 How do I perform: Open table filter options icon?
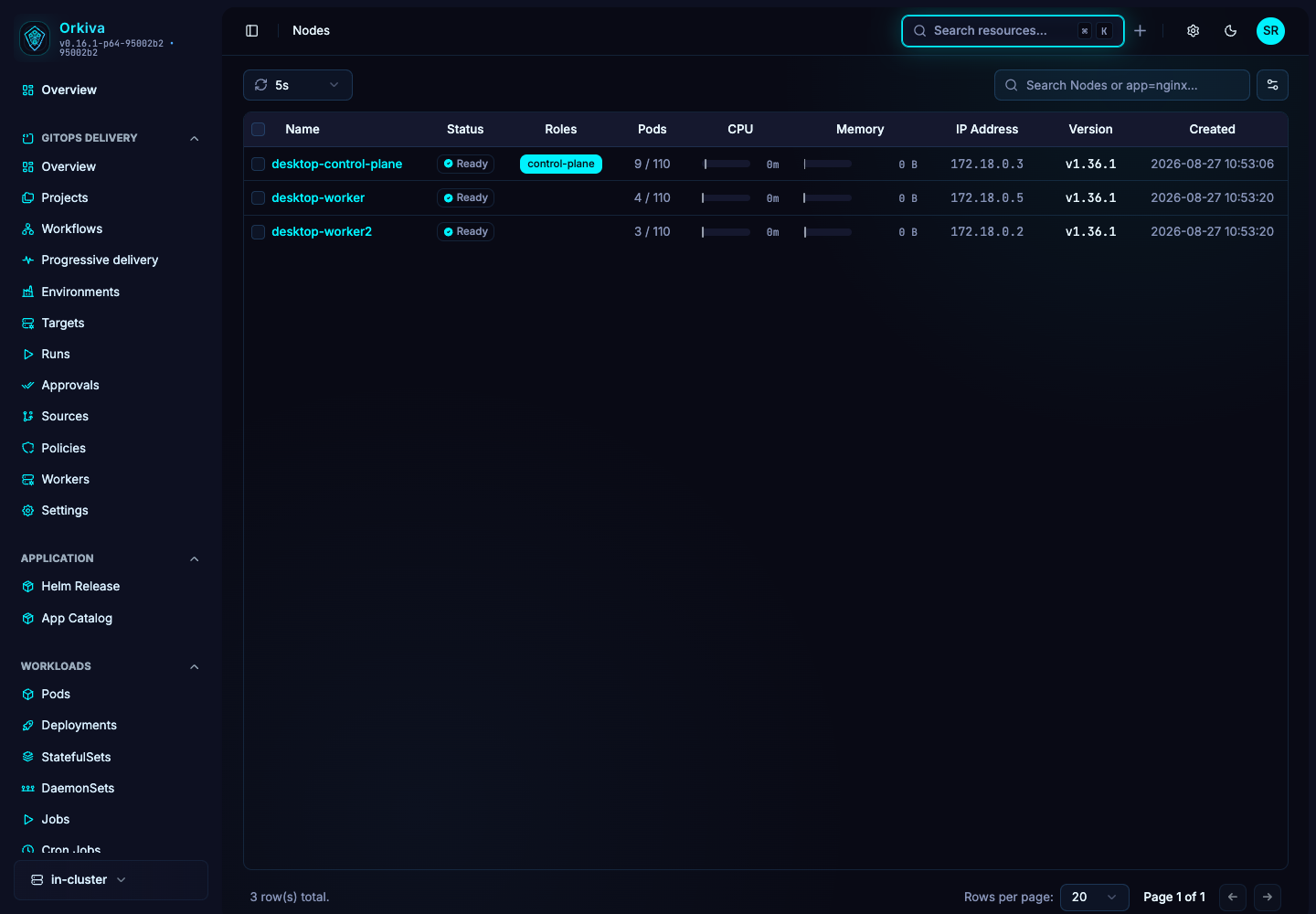click(1273, 85)
